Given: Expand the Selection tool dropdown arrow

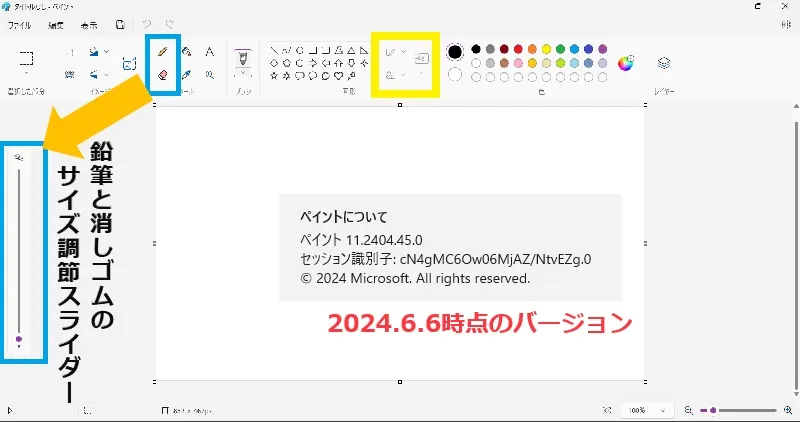Looking at the screenshot, I should pyautogui.click(x=27, y=74).
